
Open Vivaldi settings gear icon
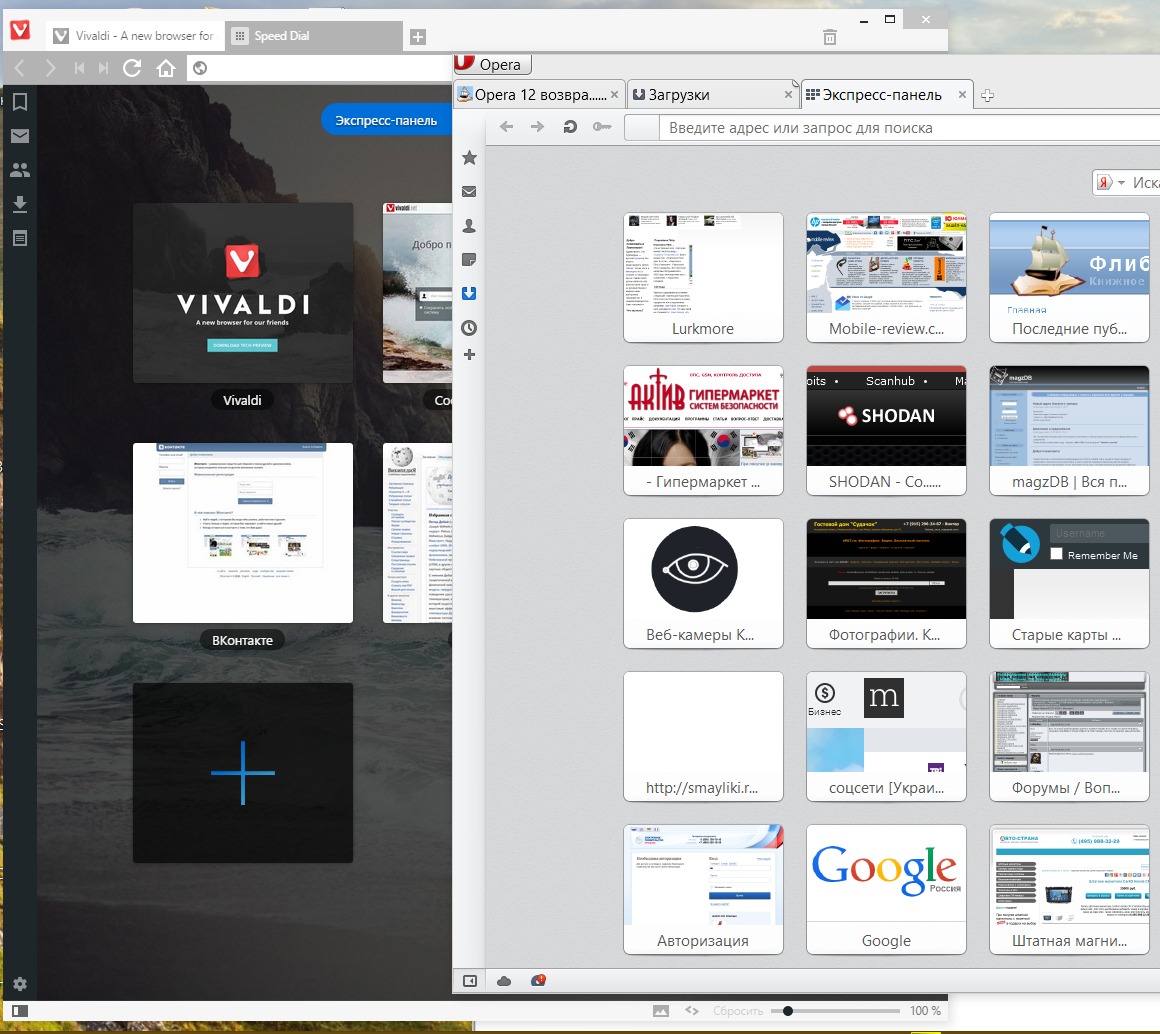pos(20,984)
